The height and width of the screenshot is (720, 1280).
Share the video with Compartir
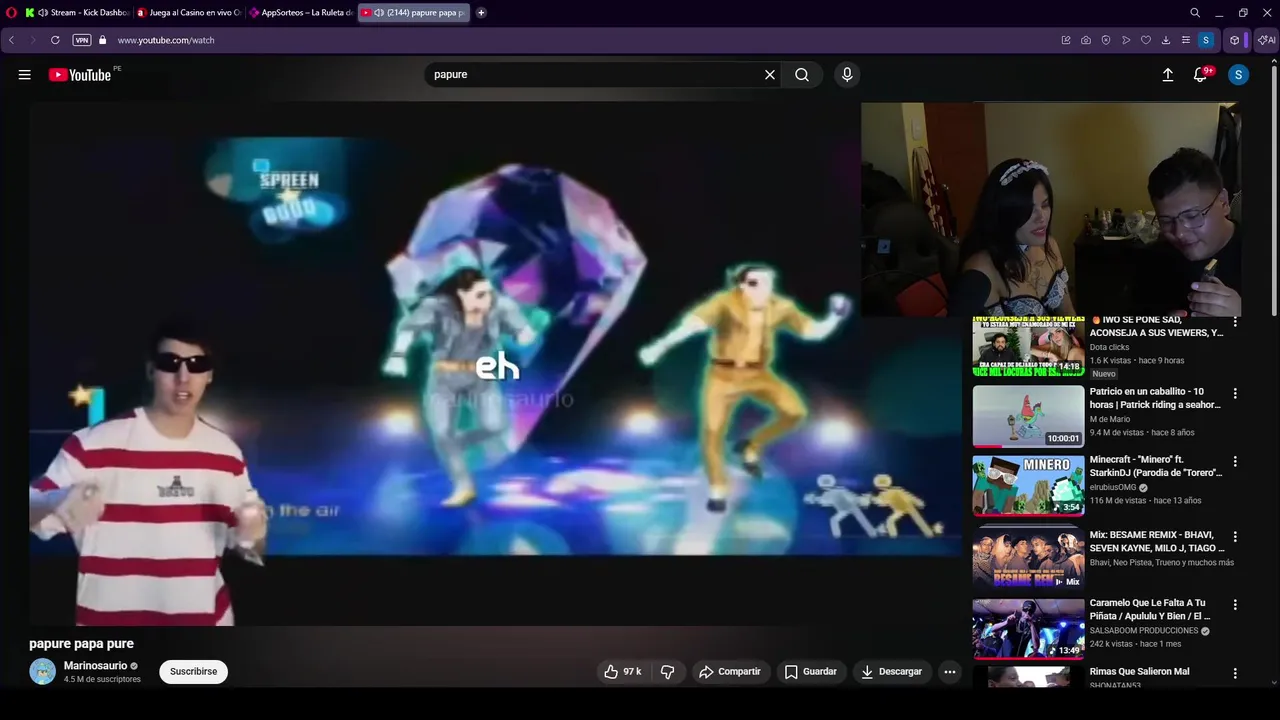point(730,672)
